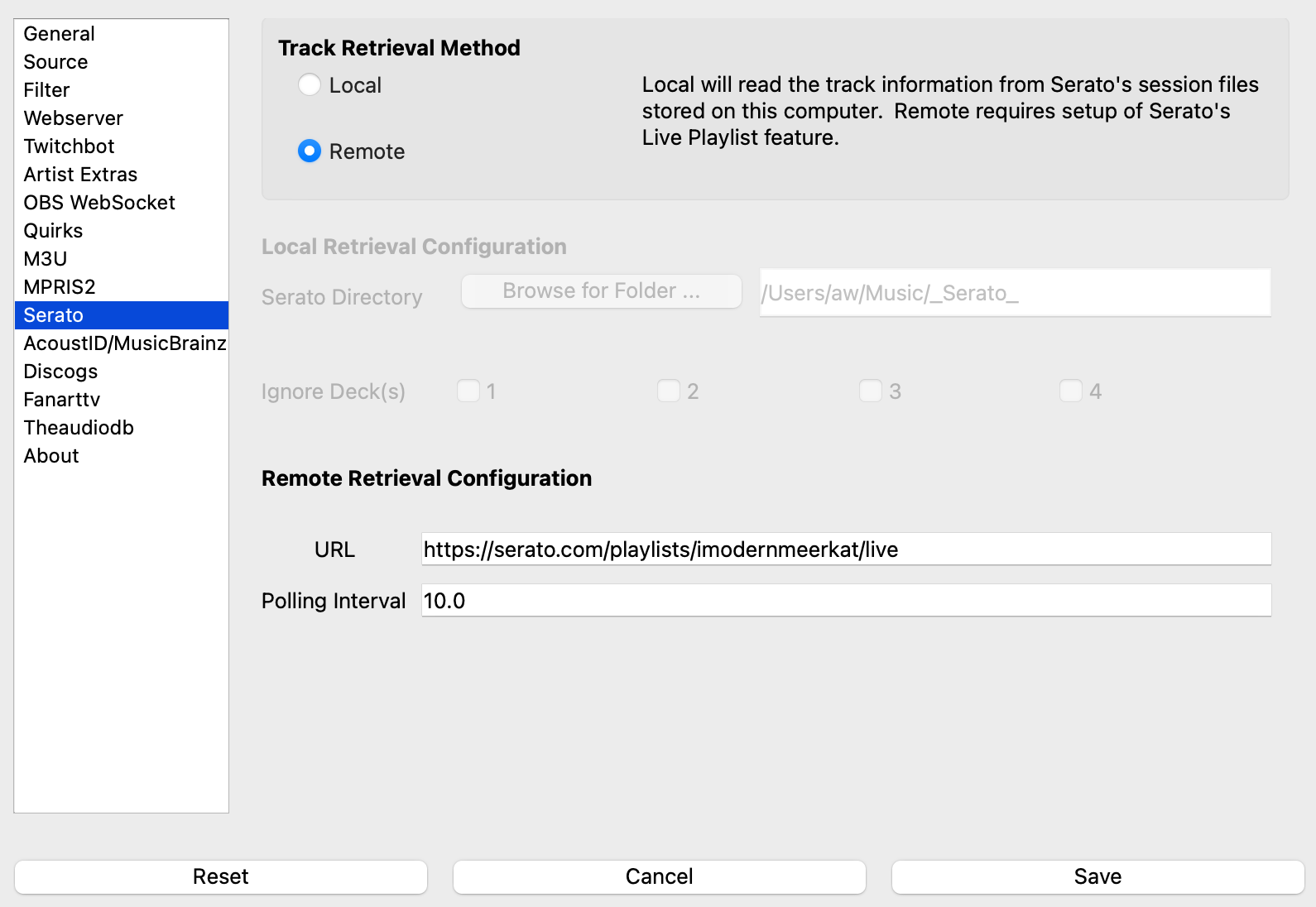Go to Source in the sidebar
Viewport: 1316px width, 907px height.
click(55, 62)
